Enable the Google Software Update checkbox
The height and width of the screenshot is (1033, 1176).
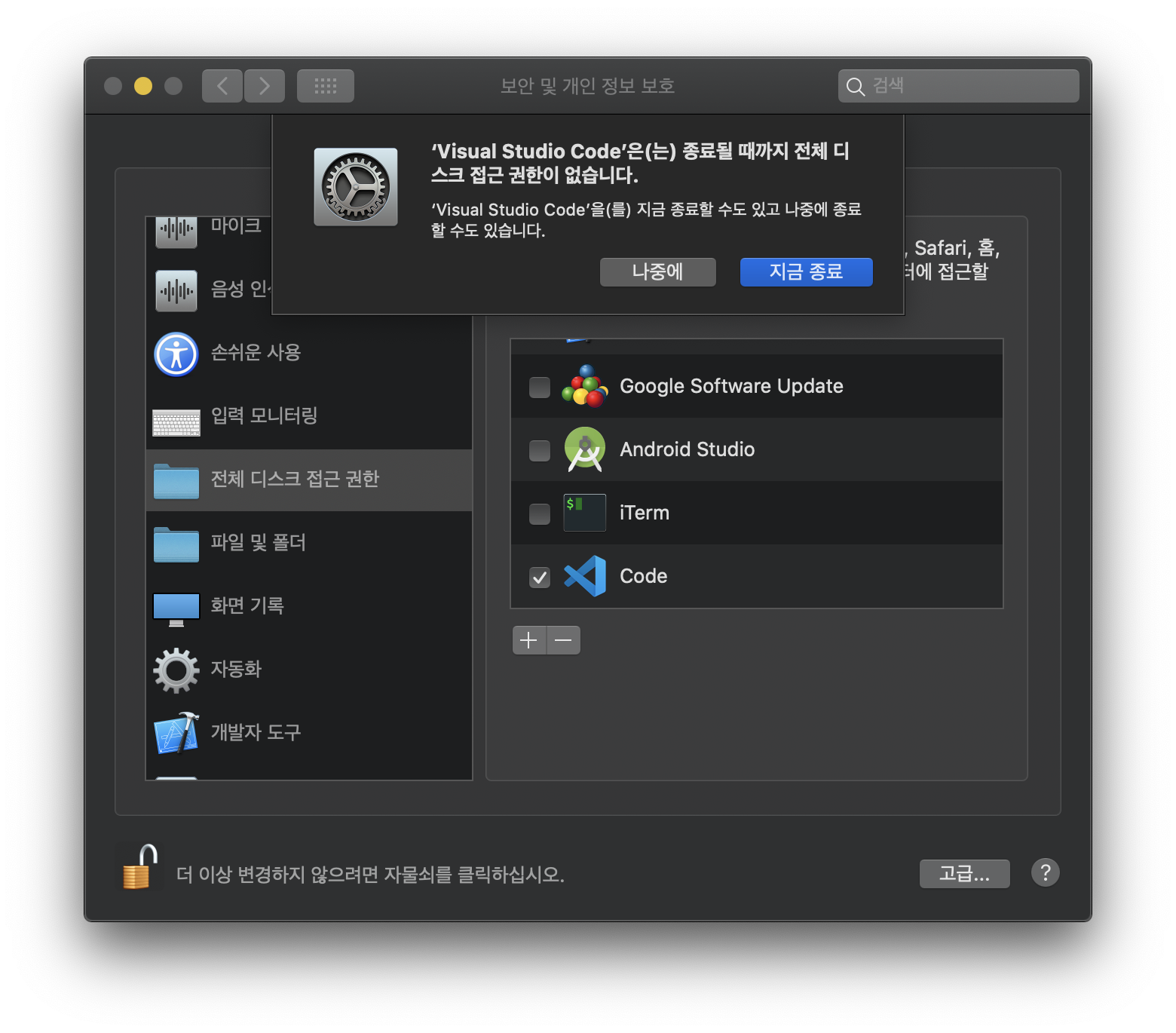tap(540, 388)
